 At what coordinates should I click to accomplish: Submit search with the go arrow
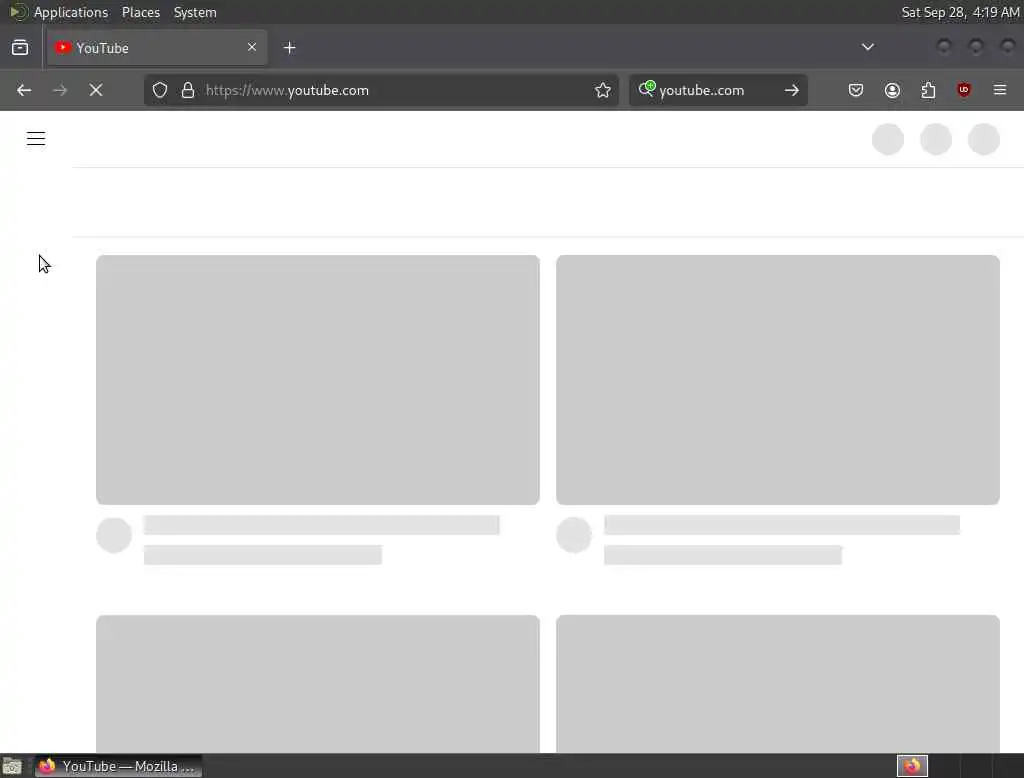pyautogui.click(x=792, y=90)
